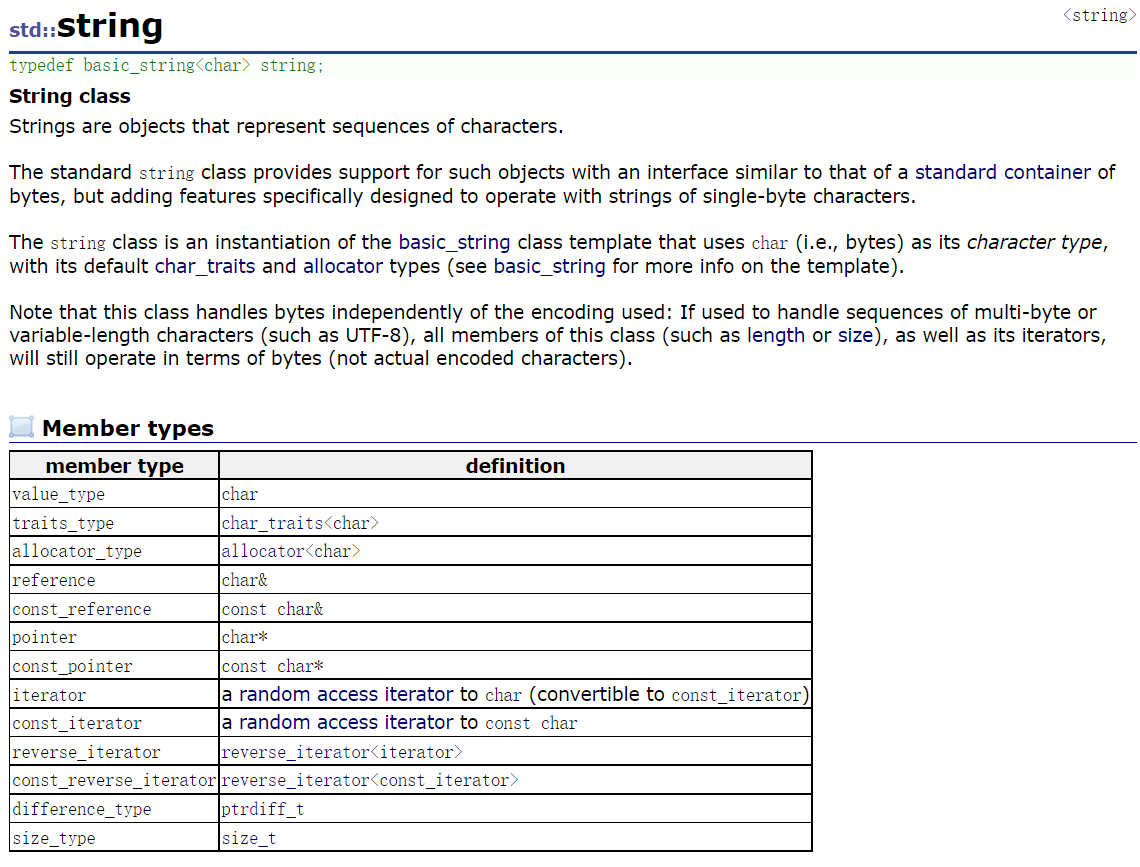Click the pillow icon beside Member types heading
Image resolution: width=1140 pixels, height=867 pixels.
[20, 426]
